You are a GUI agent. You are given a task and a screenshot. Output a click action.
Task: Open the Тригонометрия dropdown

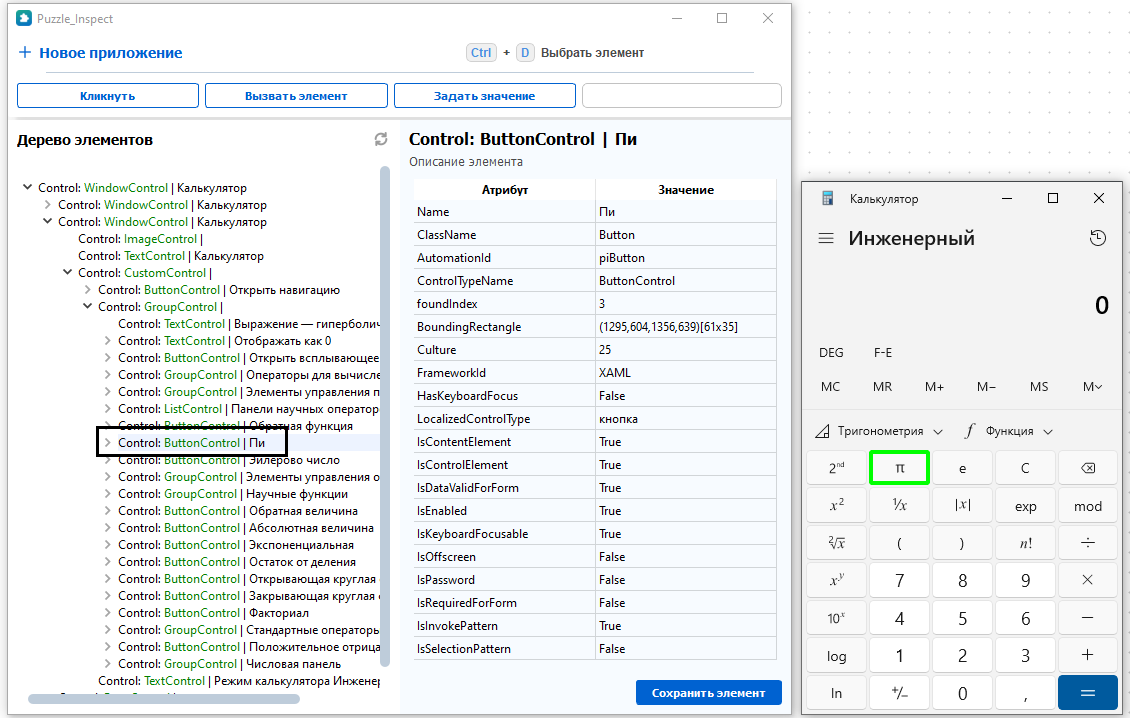tap(879, 431)
